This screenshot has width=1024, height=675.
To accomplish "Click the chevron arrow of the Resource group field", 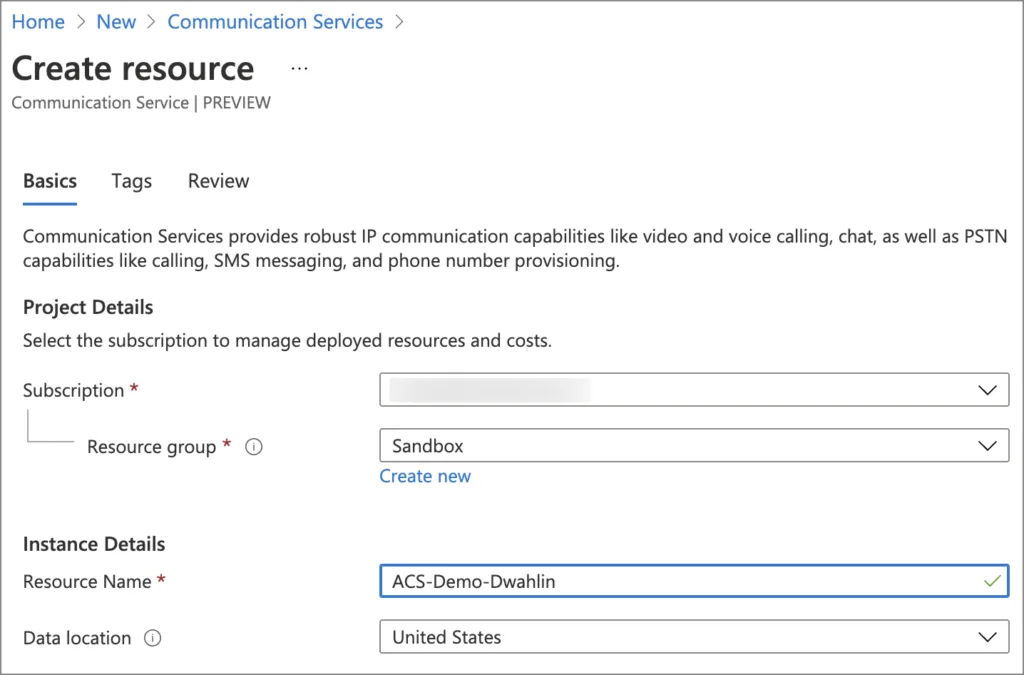I will (987, 446).
